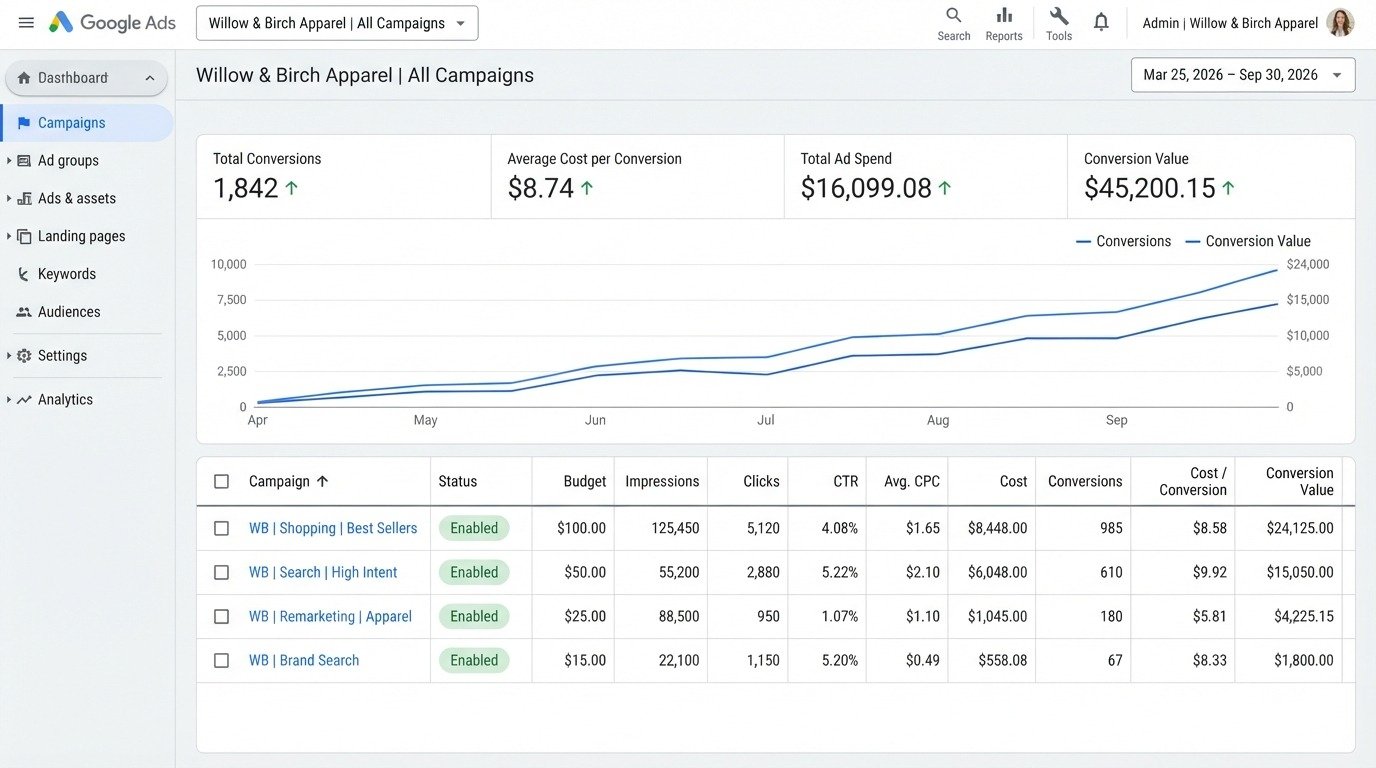Open the hamburger main menu
Image resolution: width=1376 pixels, height=768 pixels.
tap(26, 23)
